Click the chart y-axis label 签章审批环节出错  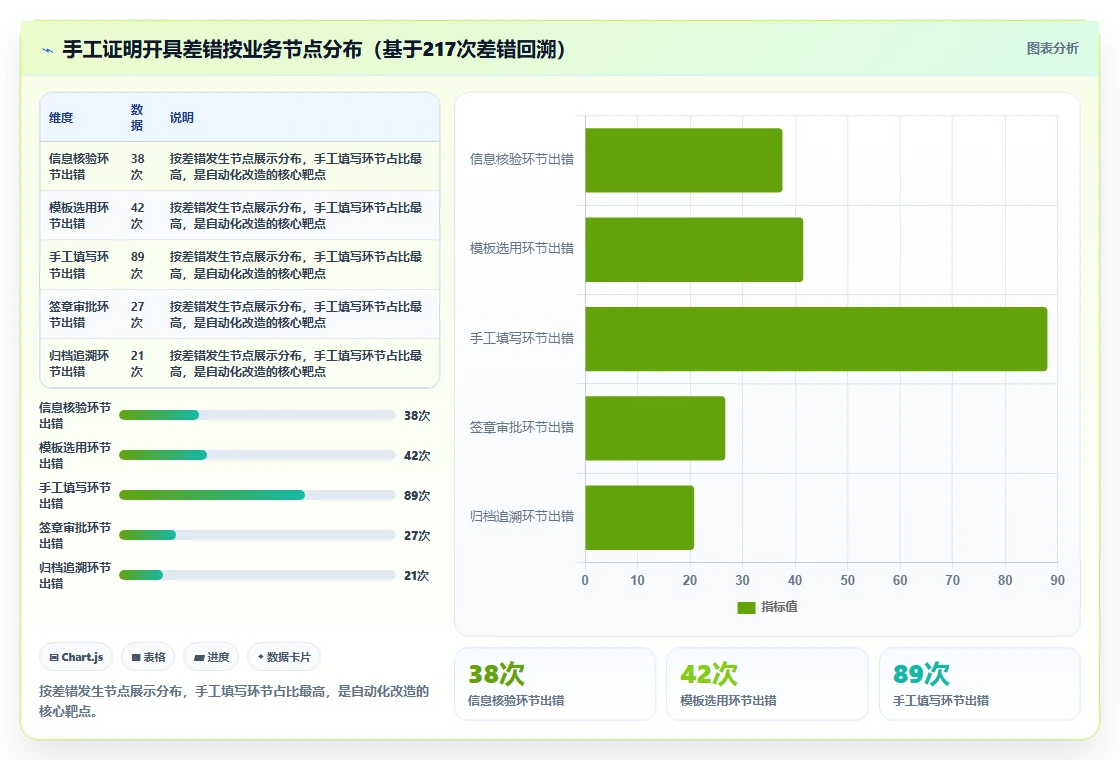(x=521, y=428)
